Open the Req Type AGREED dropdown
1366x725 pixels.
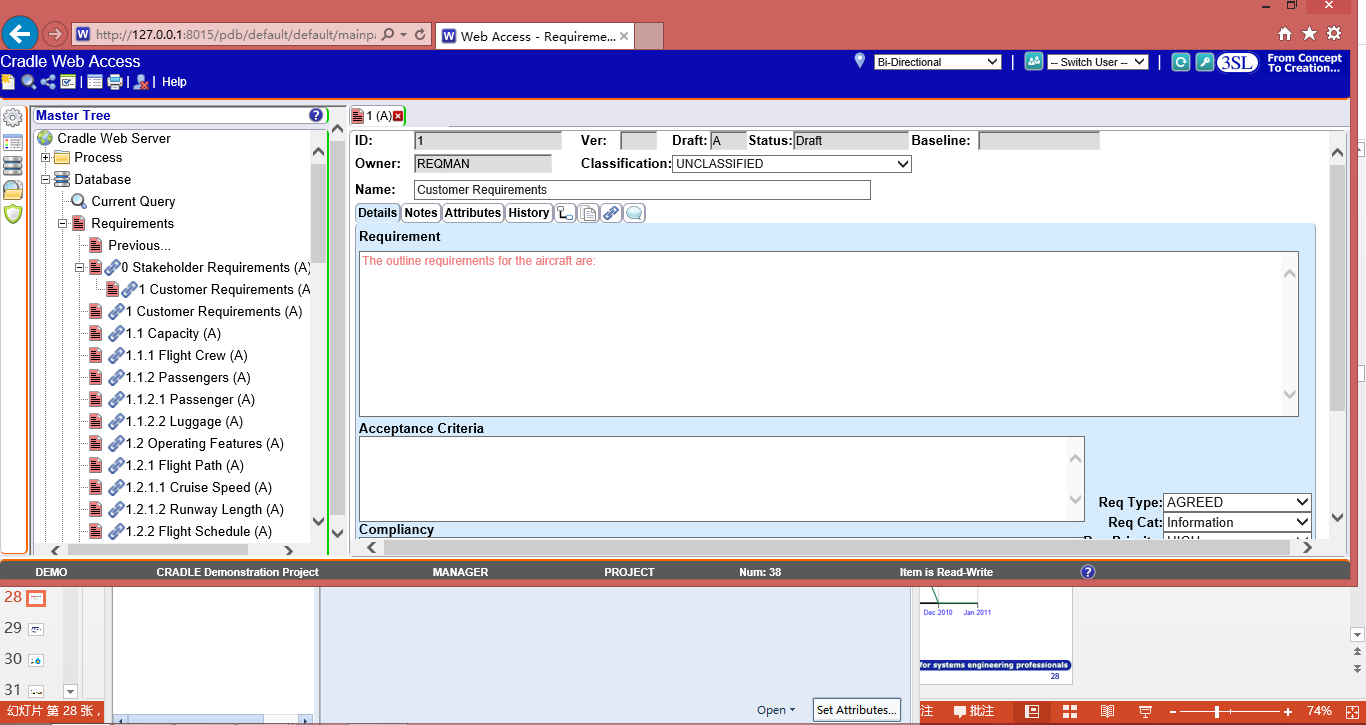coord(1238,502)
